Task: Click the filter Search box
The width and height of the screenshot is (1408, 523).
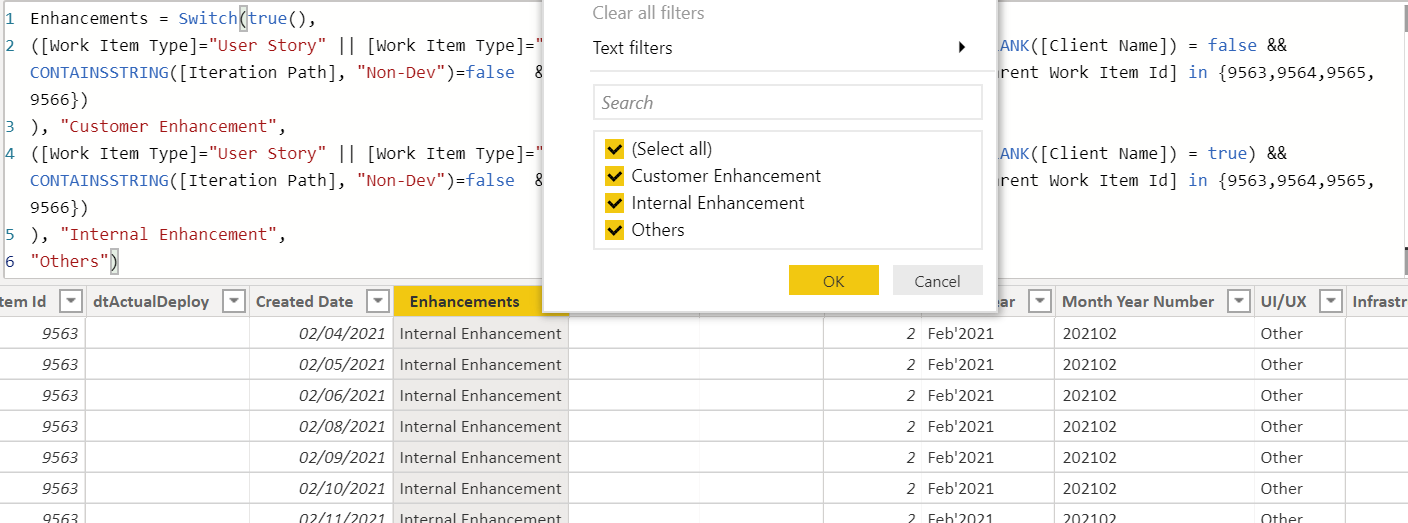Action: coord(788,102)
